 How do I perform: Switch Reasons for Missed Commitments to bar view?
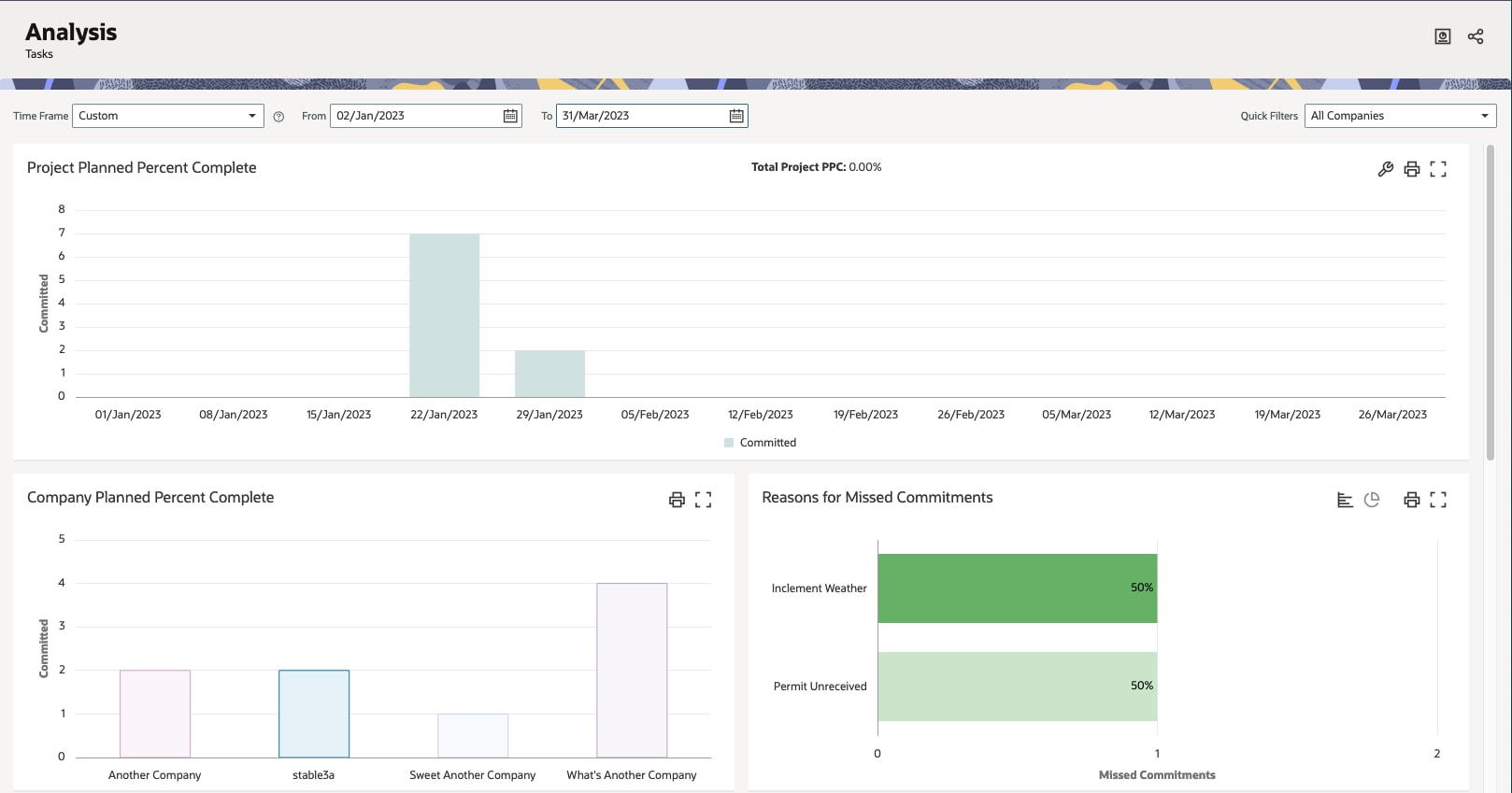click(1345, 500)
